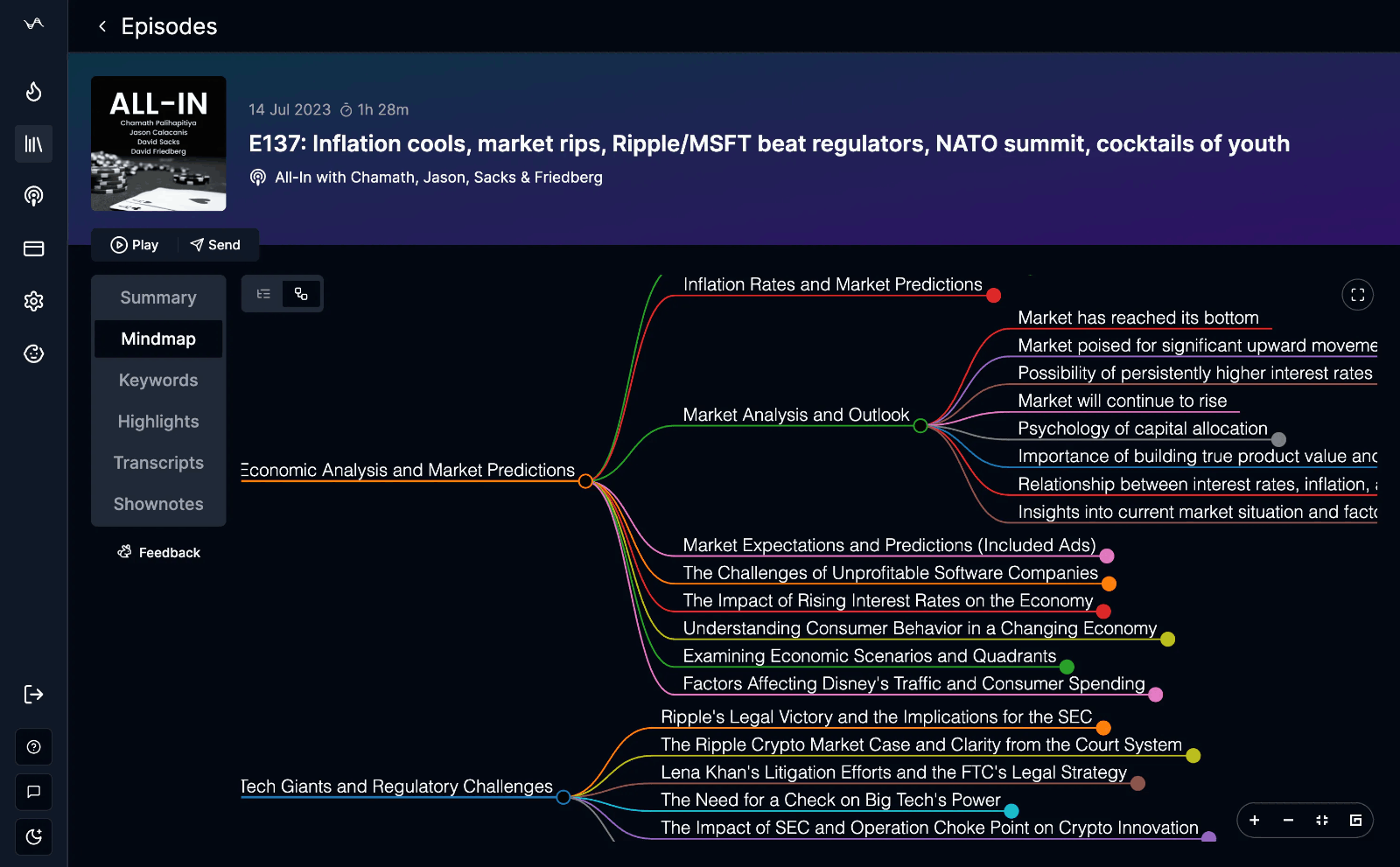The width and height of the screenshot is (1400, 867).
Task: Click the red dot on Inflation Rates node
Action: (993, 296)
